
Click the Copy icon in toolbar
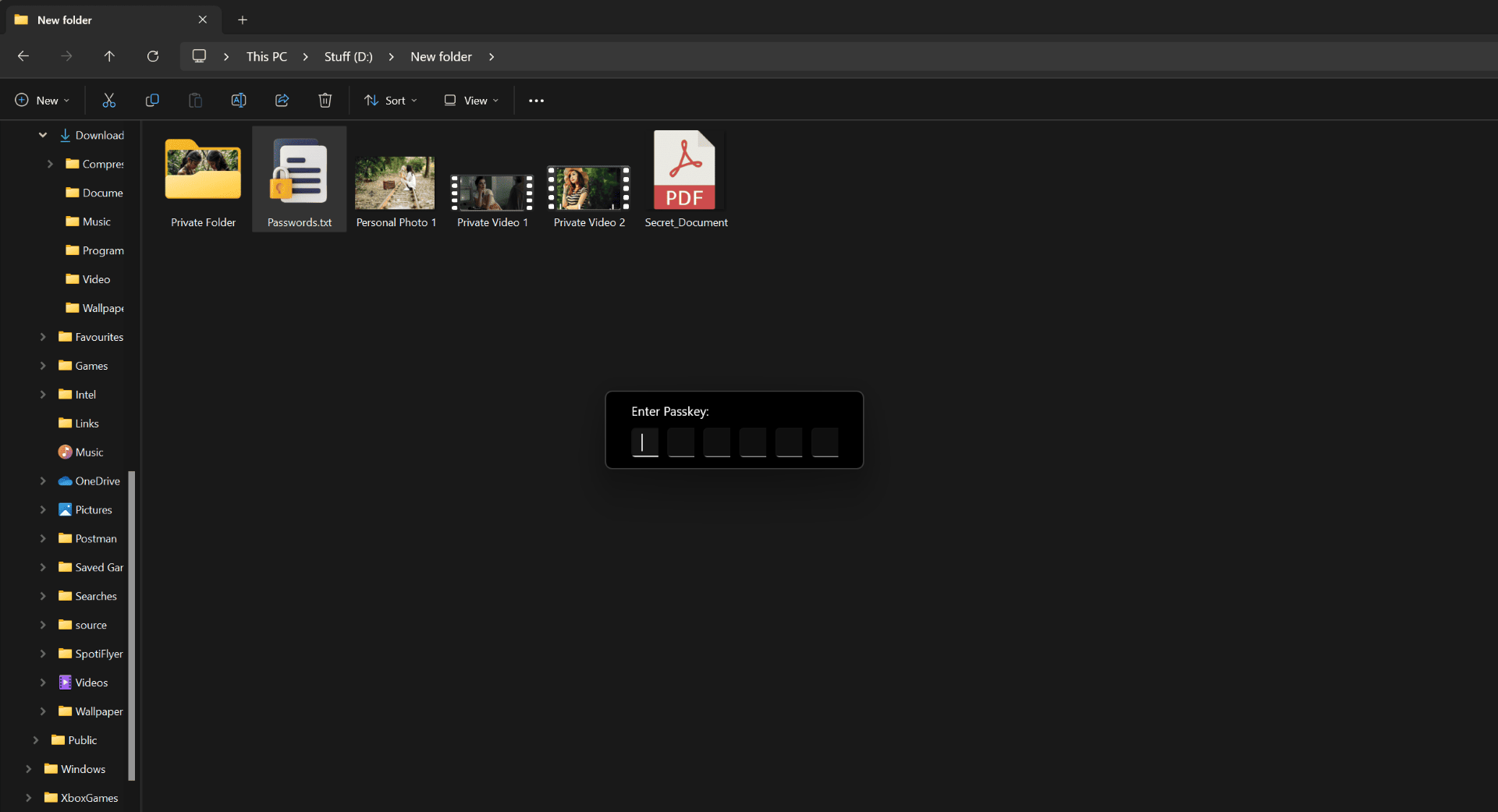[x=152, y=100]
